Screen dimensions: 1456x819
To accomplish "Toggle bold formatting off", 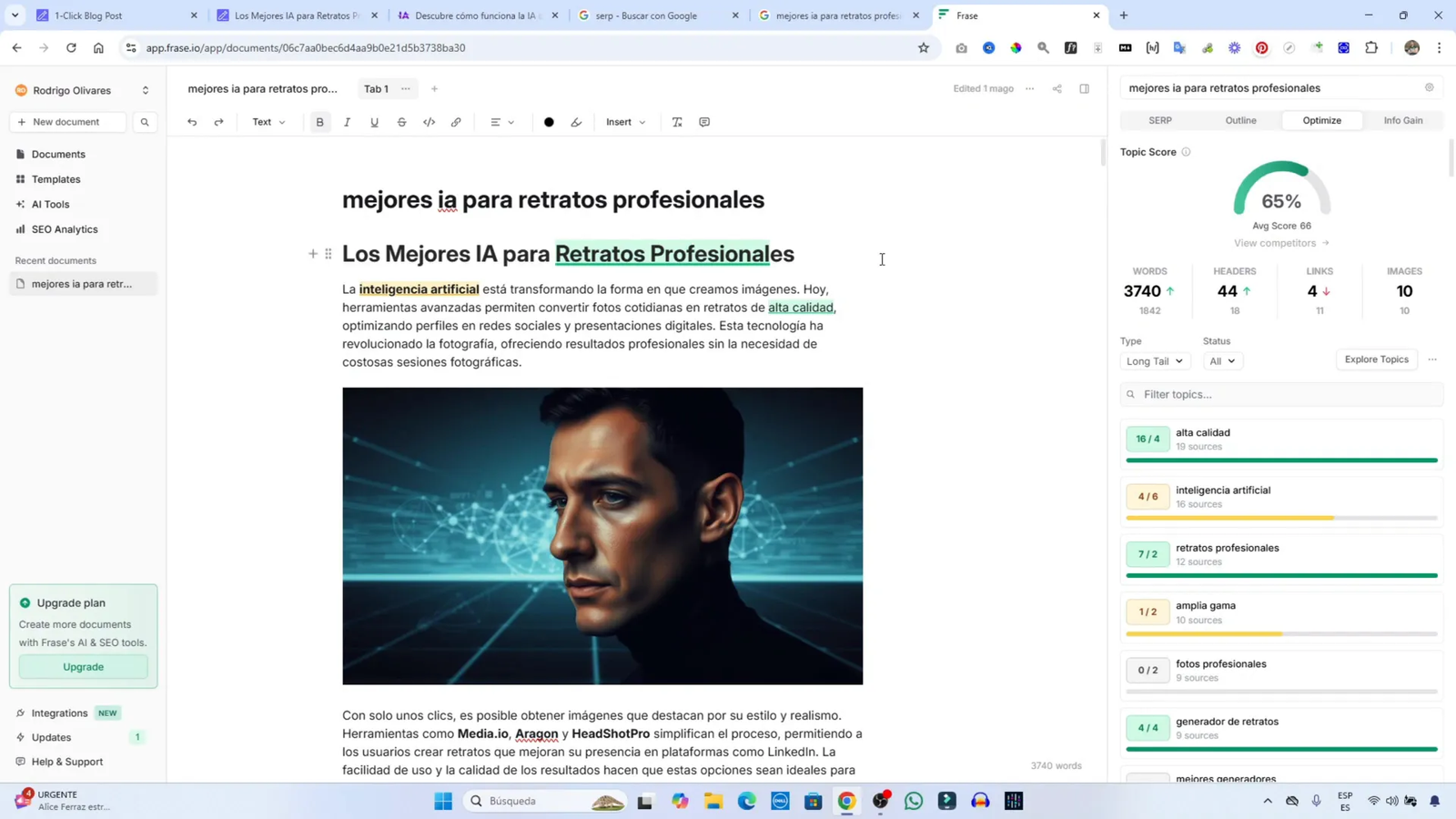I will click(319, 121).
